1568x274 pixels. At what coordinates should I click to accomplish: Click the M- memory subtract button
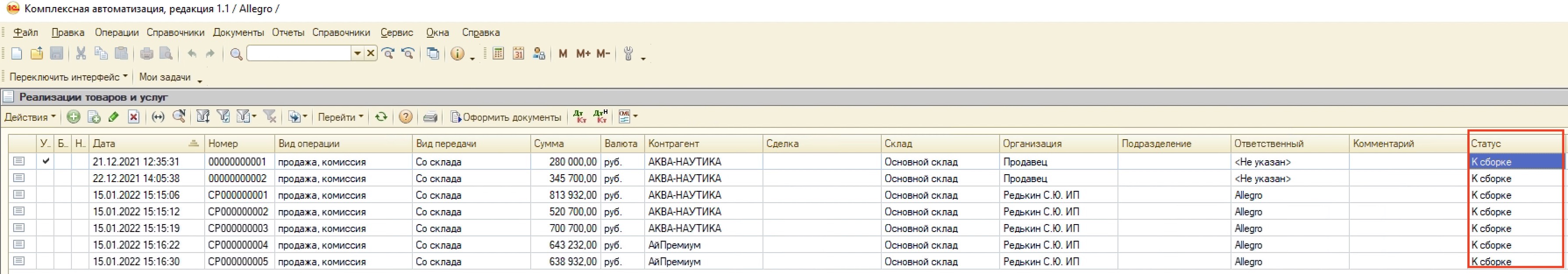603,54
